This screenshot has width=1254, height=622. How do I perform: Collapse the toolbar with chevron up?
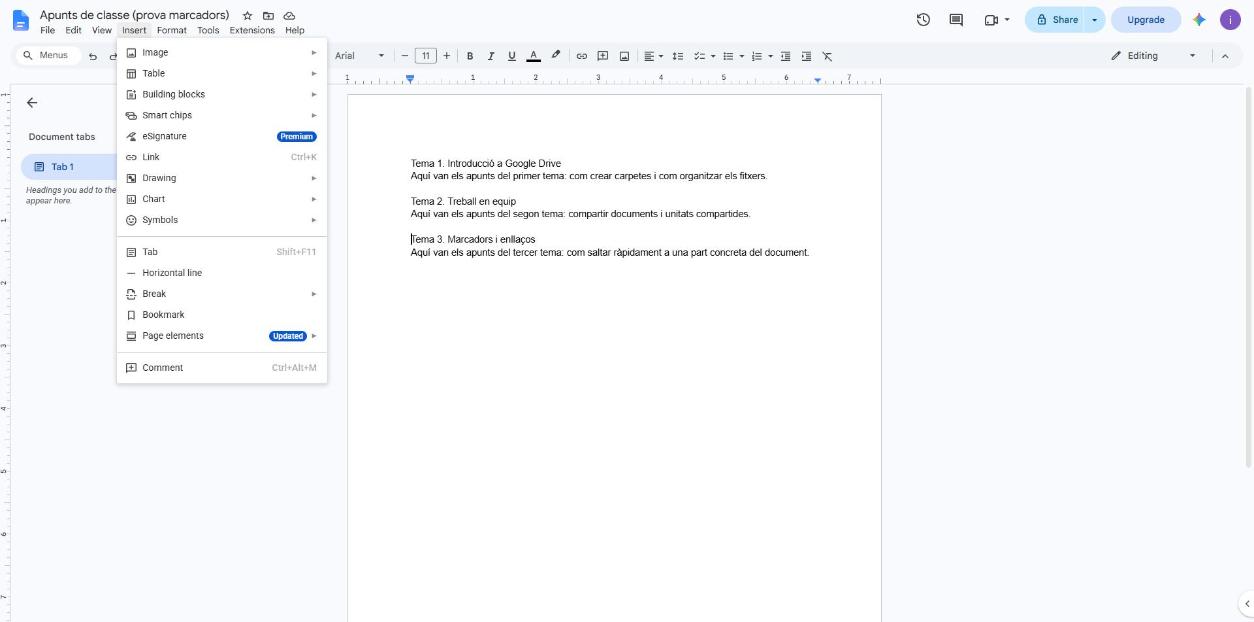coord(1225,56)
